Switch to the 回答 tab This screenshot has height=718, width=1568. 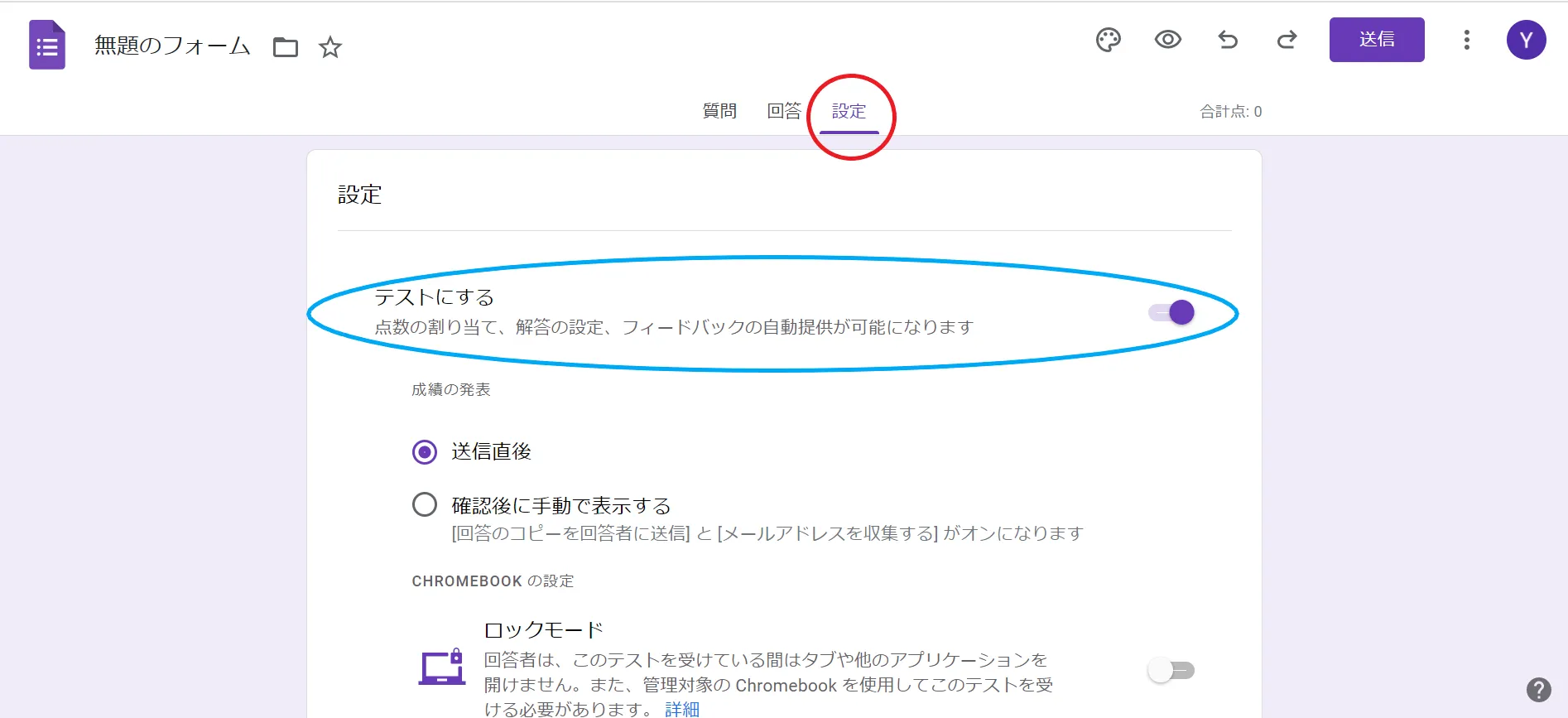(x=783, y=111)
